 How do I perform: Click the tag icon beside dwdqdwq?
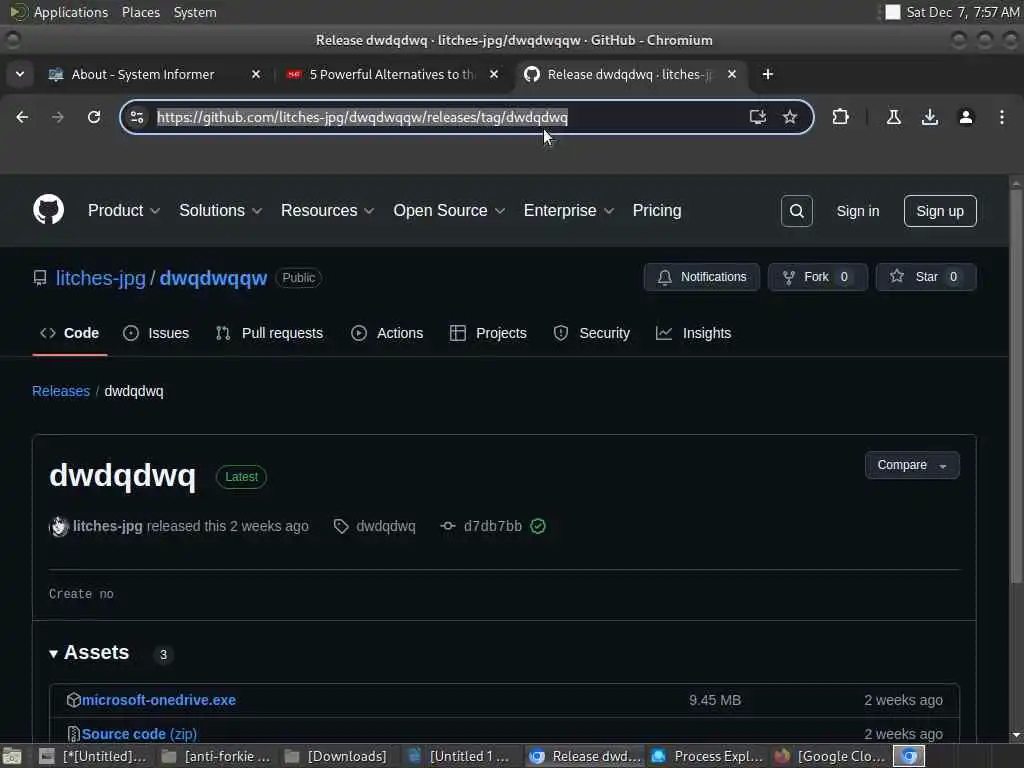point(340,526)
